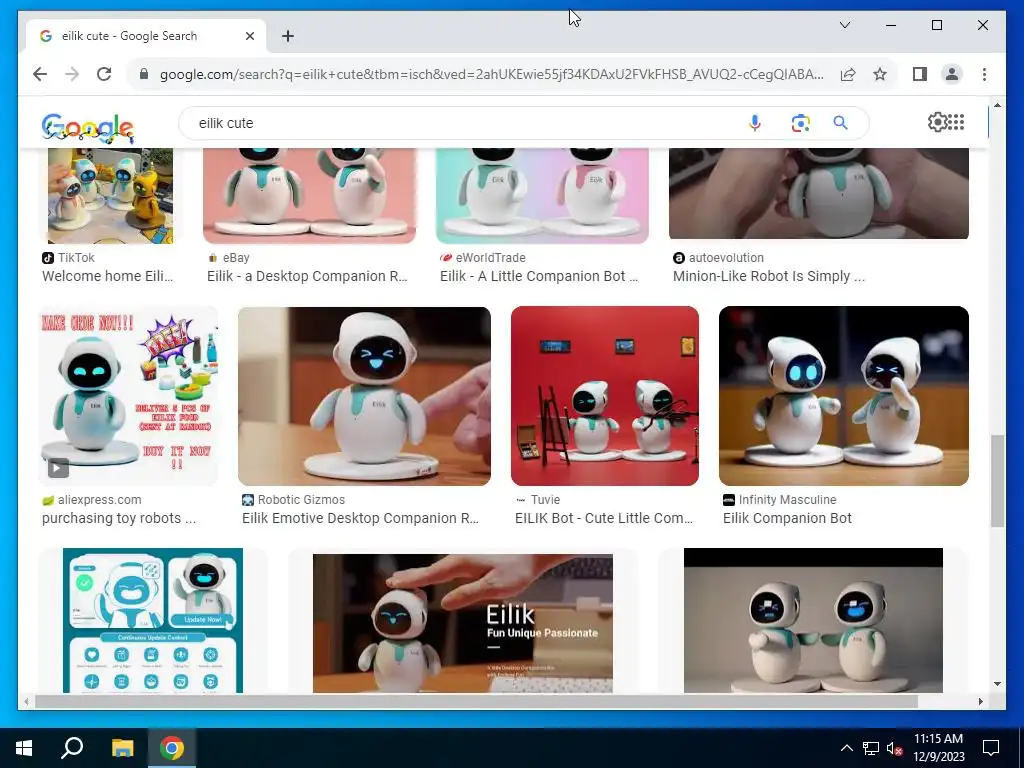Open the Windows Start menu
1024x768 pixels.
coord(24,748)
